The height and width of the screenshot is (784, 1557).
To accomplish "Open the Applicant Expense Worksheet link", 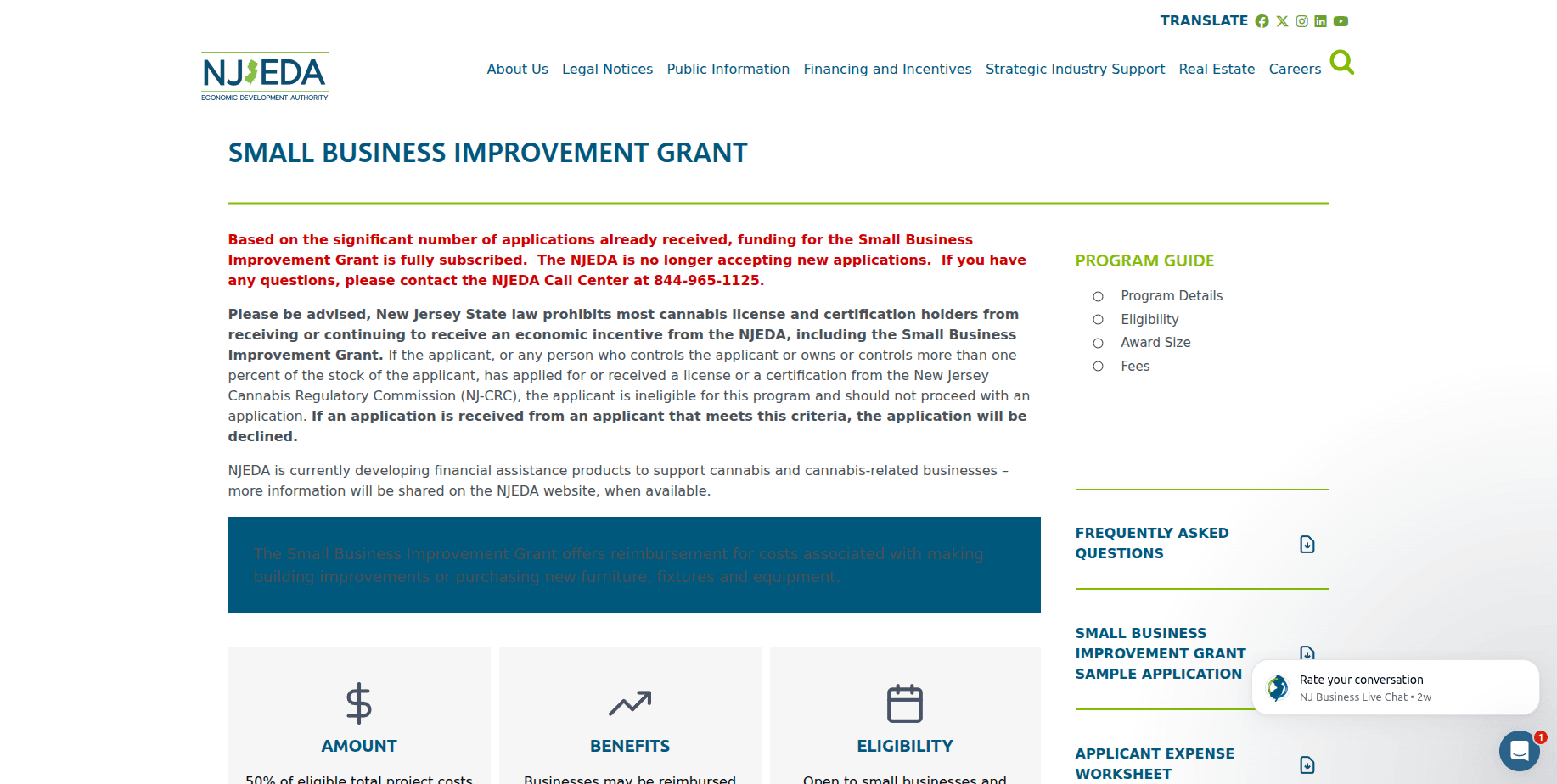I will point(1155,764).
